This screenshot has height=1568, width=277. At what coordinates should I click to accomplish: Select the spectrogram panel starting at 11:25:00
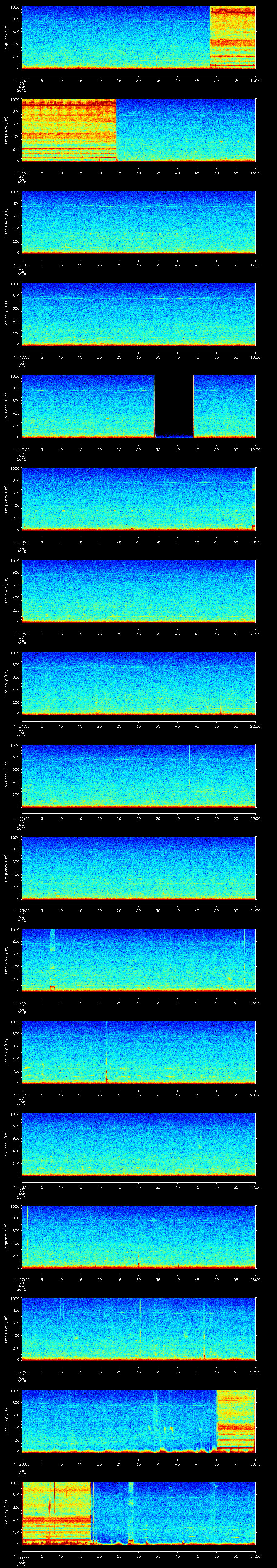coord(138,1052)
